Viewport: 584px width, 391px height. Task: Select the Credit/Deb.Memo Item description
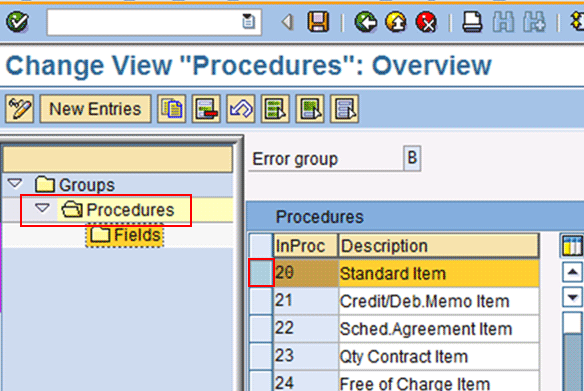pyautogui.click(x=439, y=301)
